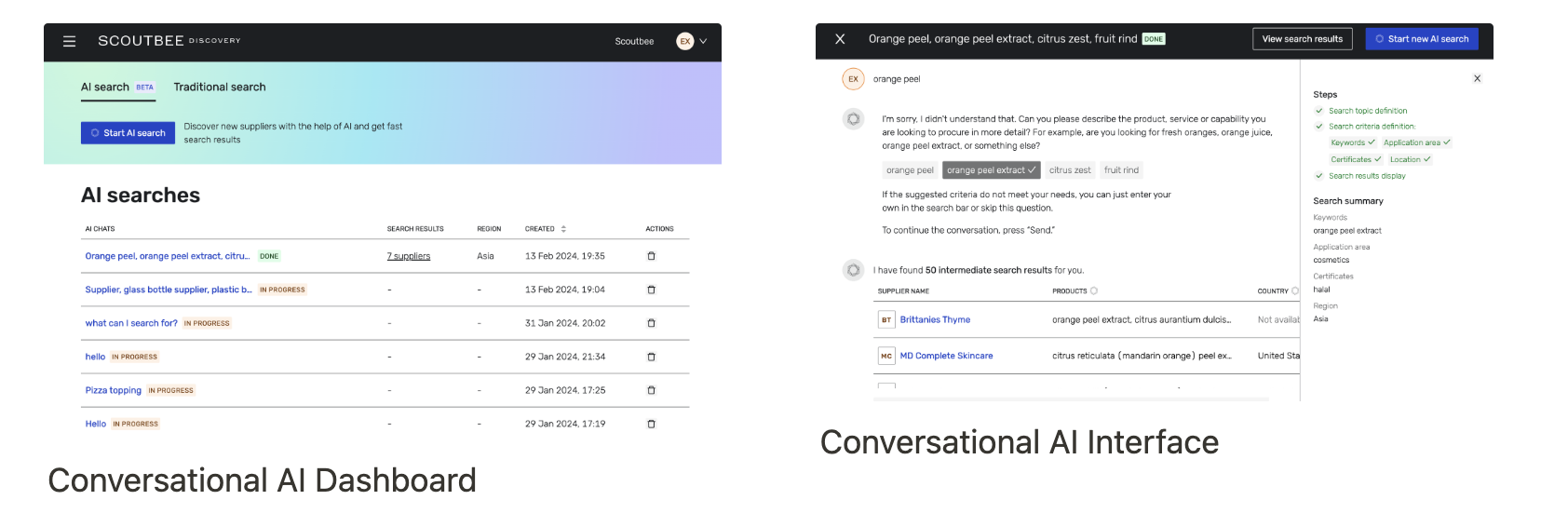The width and height of the screenshot is (1568, 527).
Task: Delete the chat created 29 Jan 17:19
Action: pyautogui.click(x=651, y=424)
